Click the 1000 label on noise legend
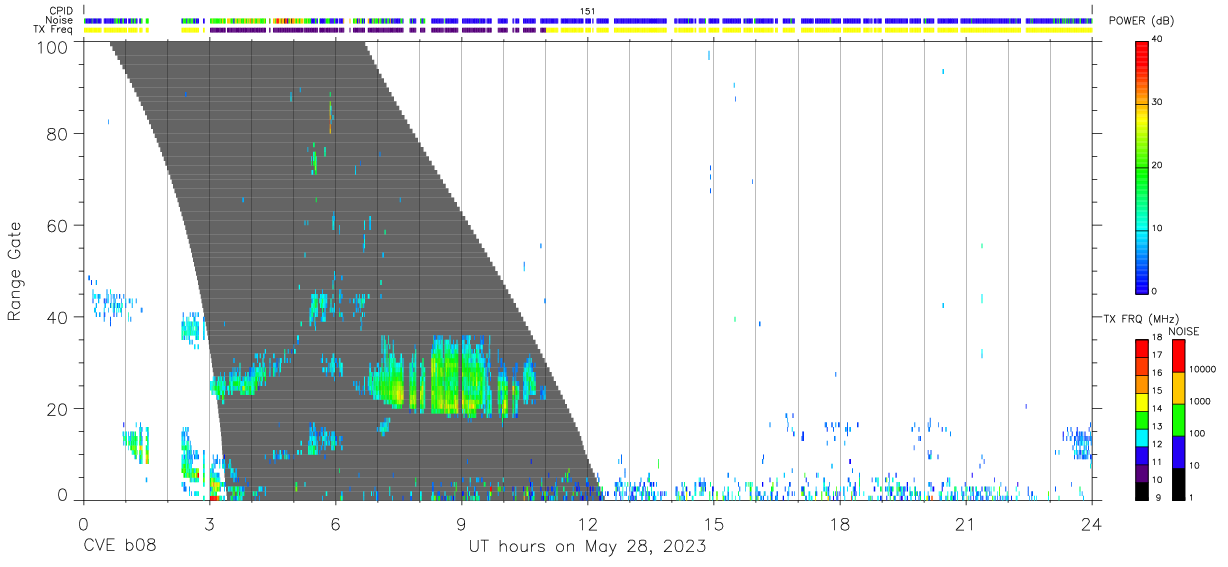1228x567 pixels. tap(1199, 401)
